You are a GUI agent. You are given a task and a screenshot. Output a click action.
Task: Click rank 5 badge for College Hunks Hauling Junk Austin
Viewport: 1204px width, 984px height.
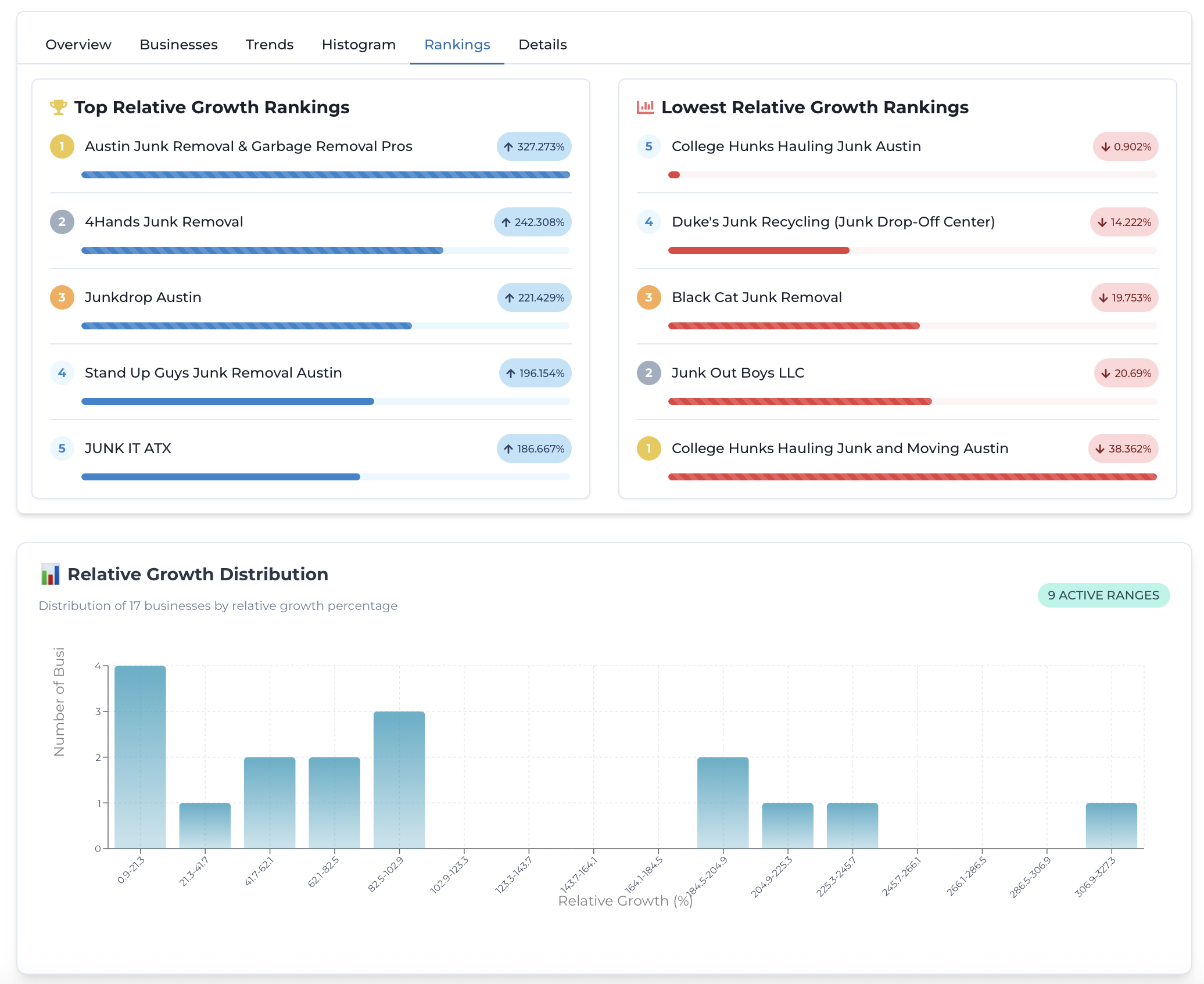[649, 146]
